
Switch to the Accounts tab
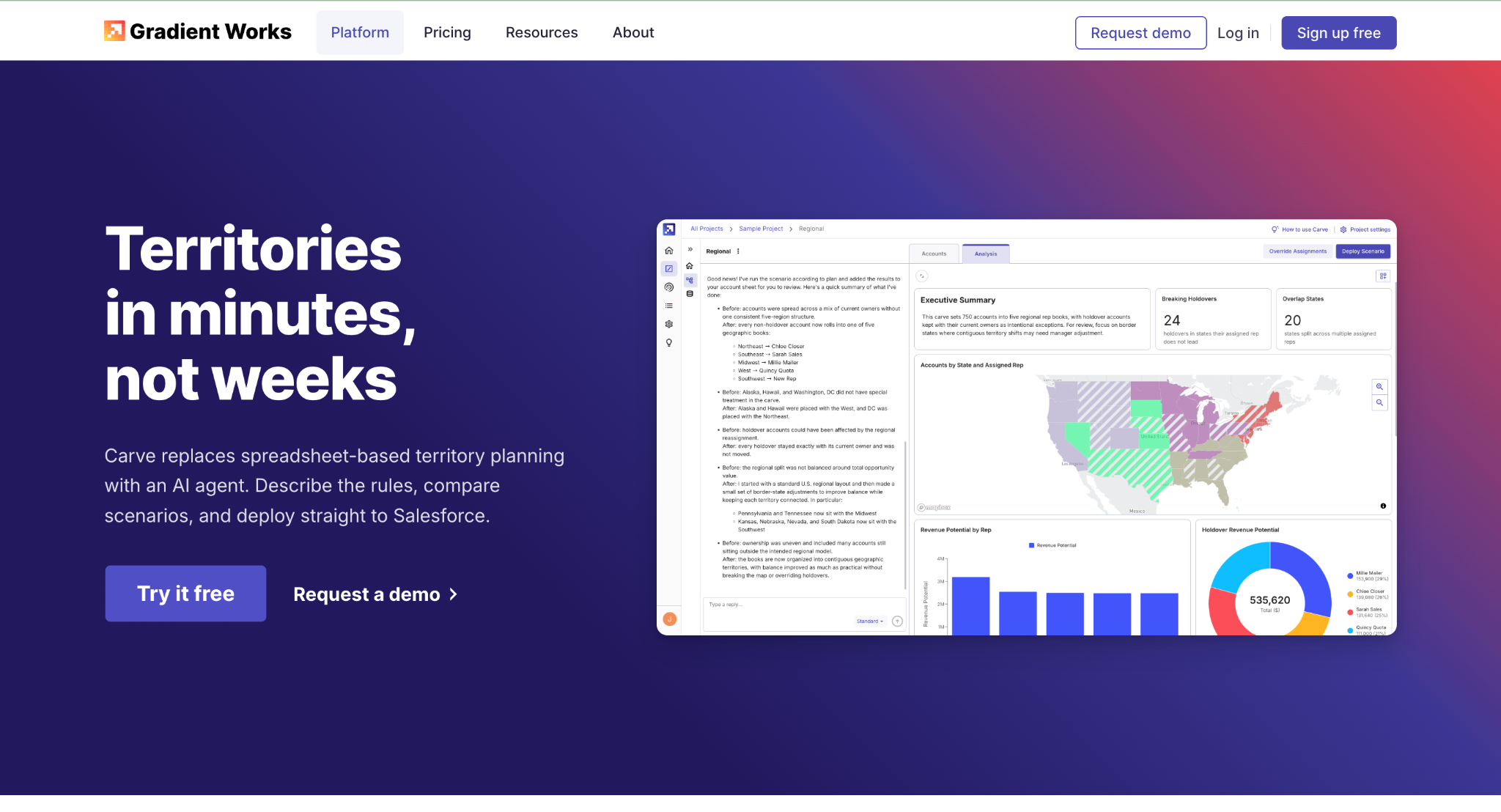pyautogui.click(x=934, y=254)
